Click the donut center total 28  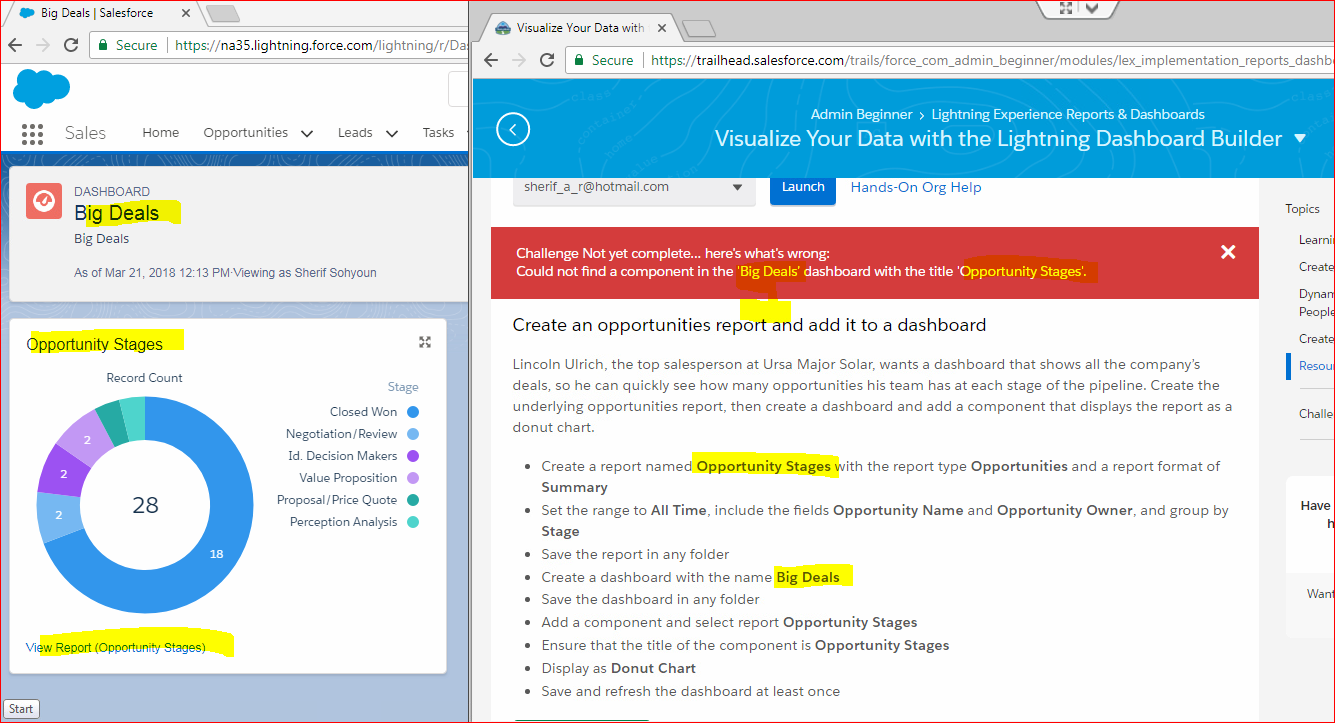[145, 505]
